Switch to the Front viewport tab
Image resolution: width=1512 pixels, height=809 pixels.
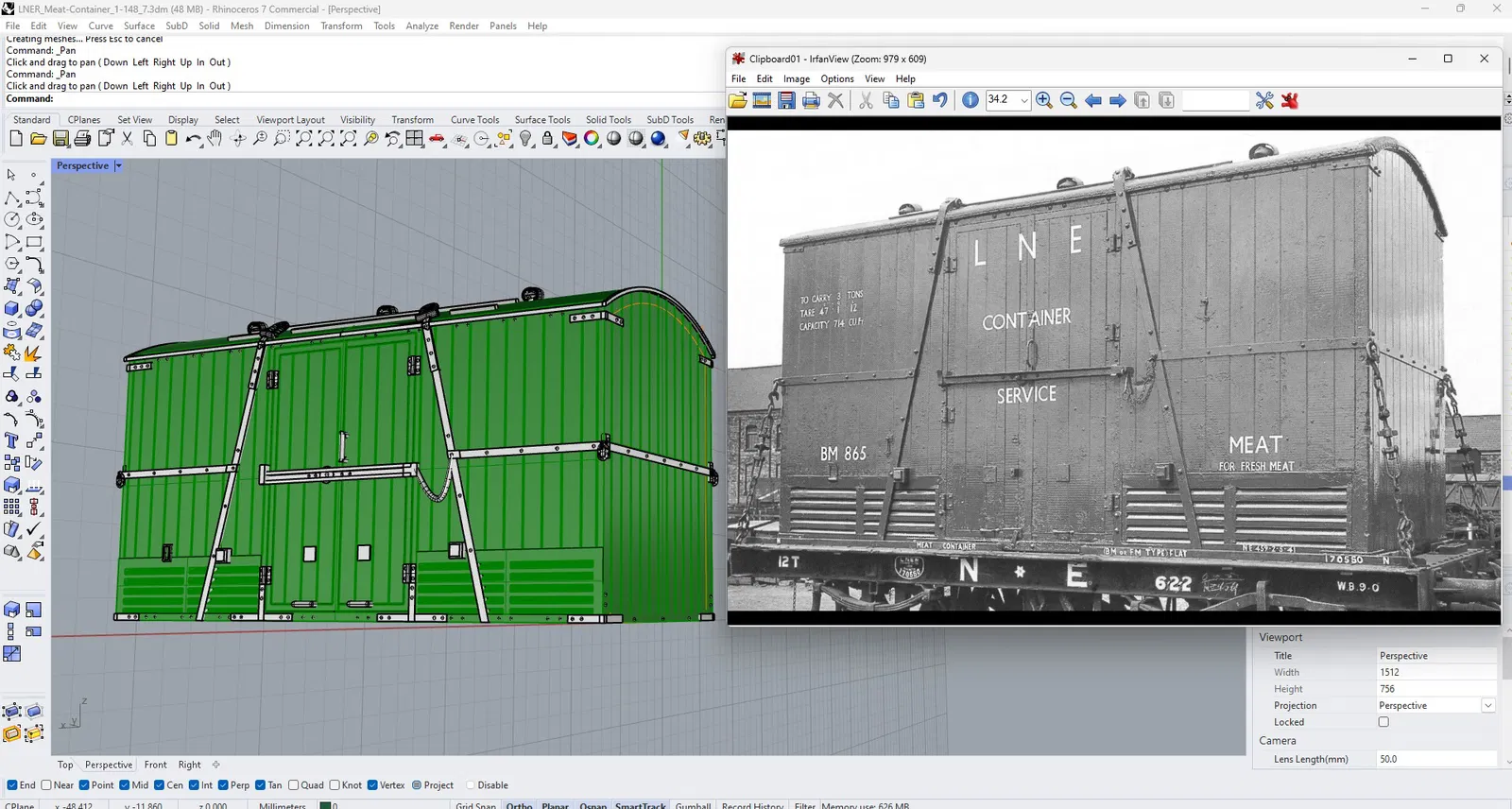156,765
